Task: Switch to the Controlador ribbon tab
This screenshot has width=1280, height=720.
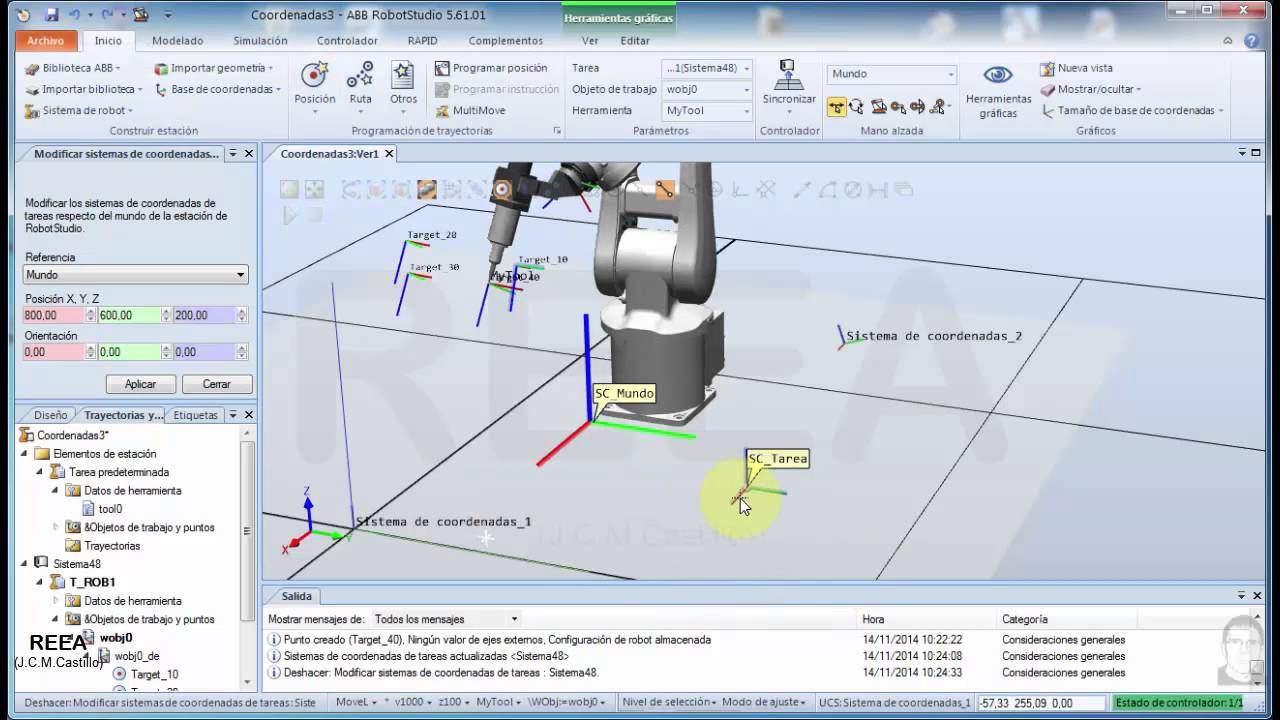Action: (x=347, y=41)
